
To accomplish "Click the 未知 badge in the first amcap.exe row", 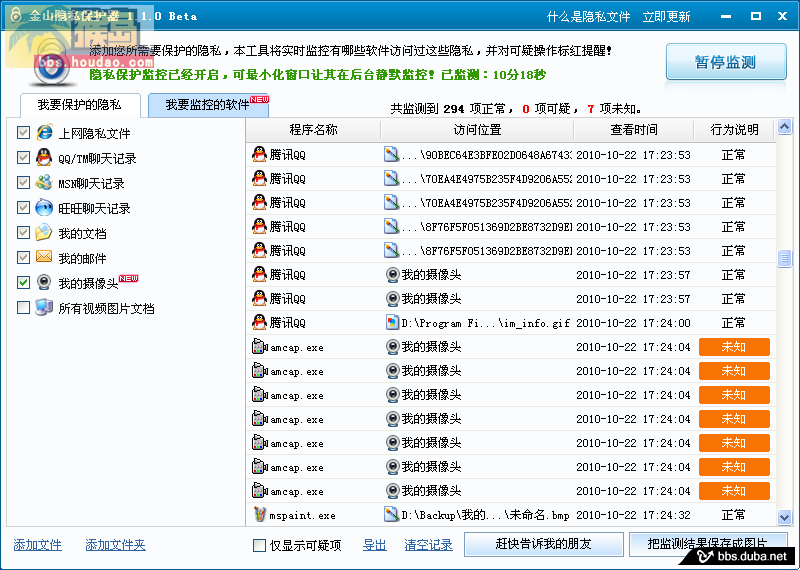I will point(734,347).
